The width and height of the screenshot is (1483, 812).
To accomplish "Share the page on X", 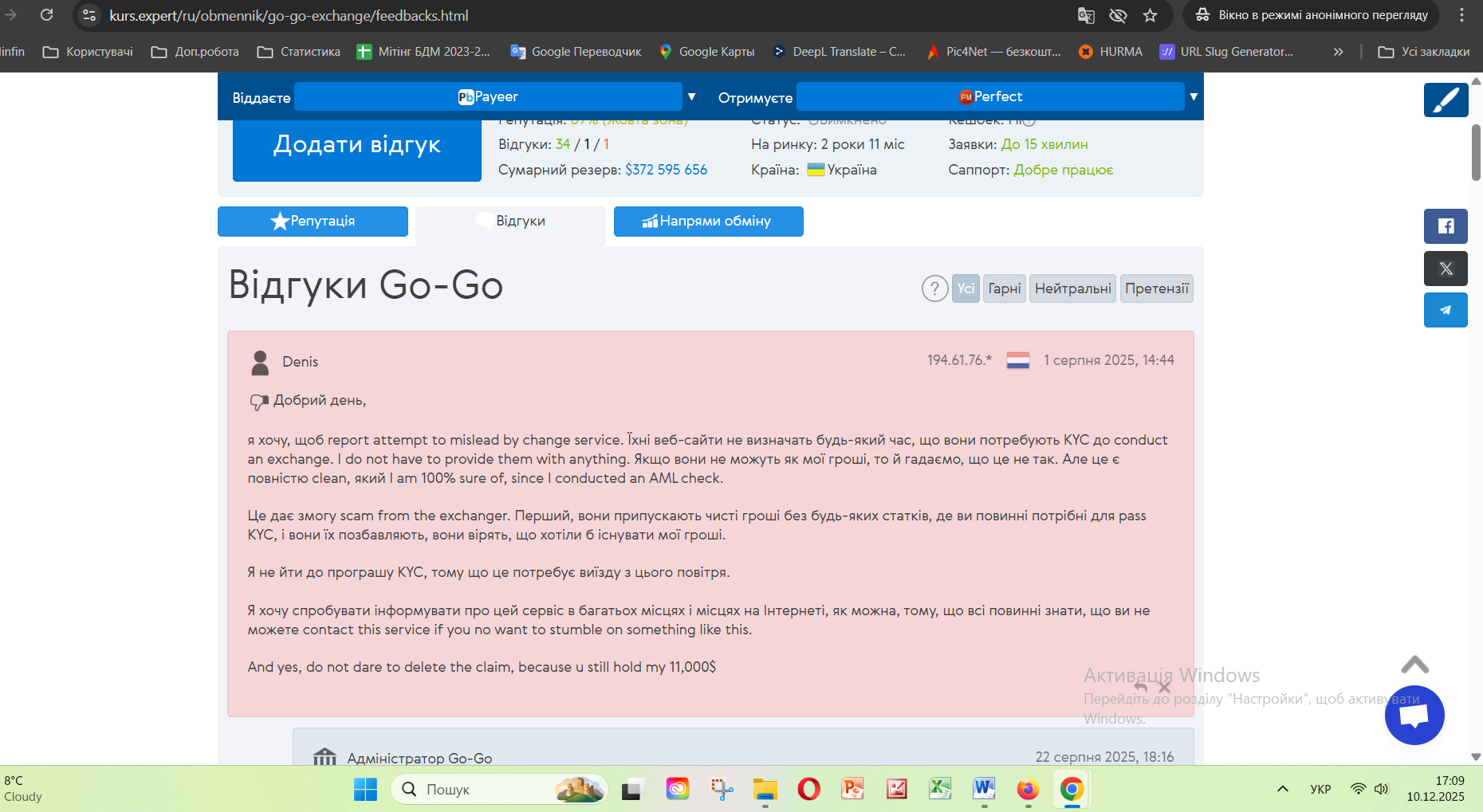I will [x=1446, y=269].
